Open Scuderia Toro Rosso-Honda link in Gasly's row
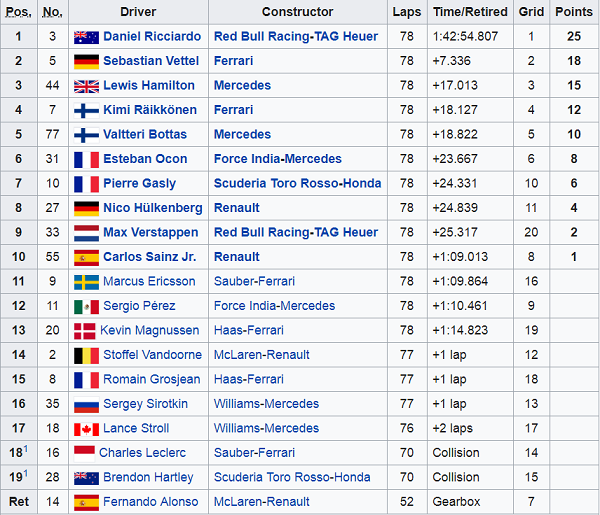Viewport: 600px width, 515px height. pyautogui.click(x=297, y=183)
